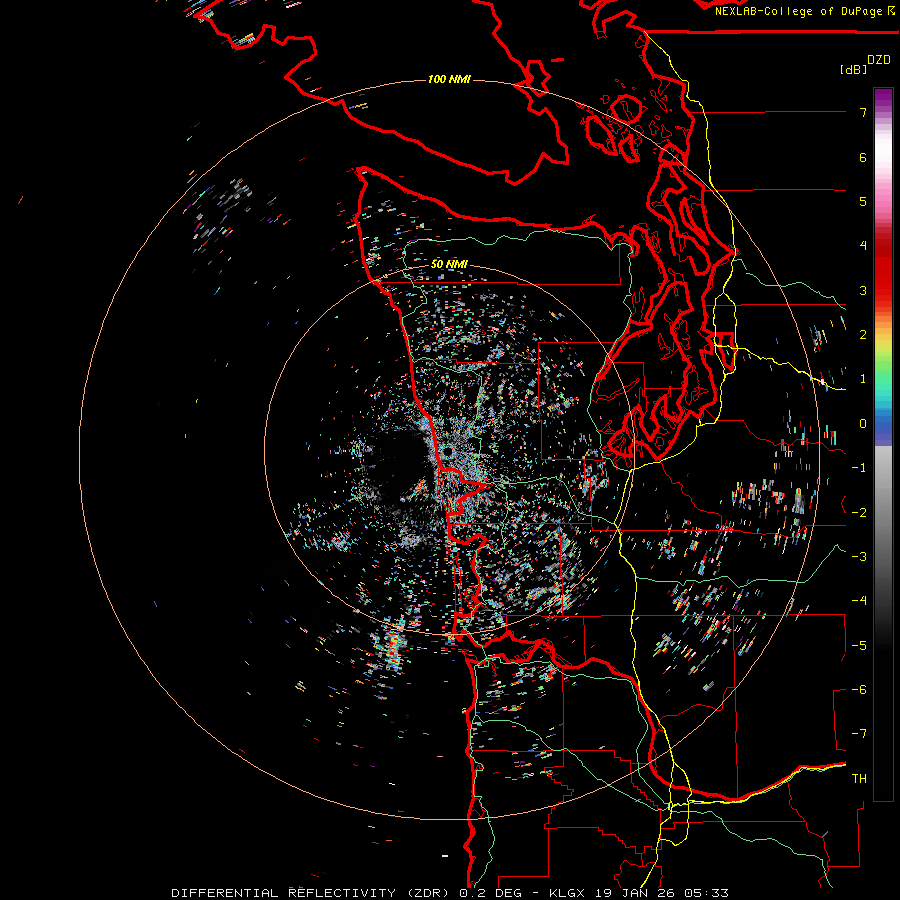Click the DZD legend title

(879, 60)
